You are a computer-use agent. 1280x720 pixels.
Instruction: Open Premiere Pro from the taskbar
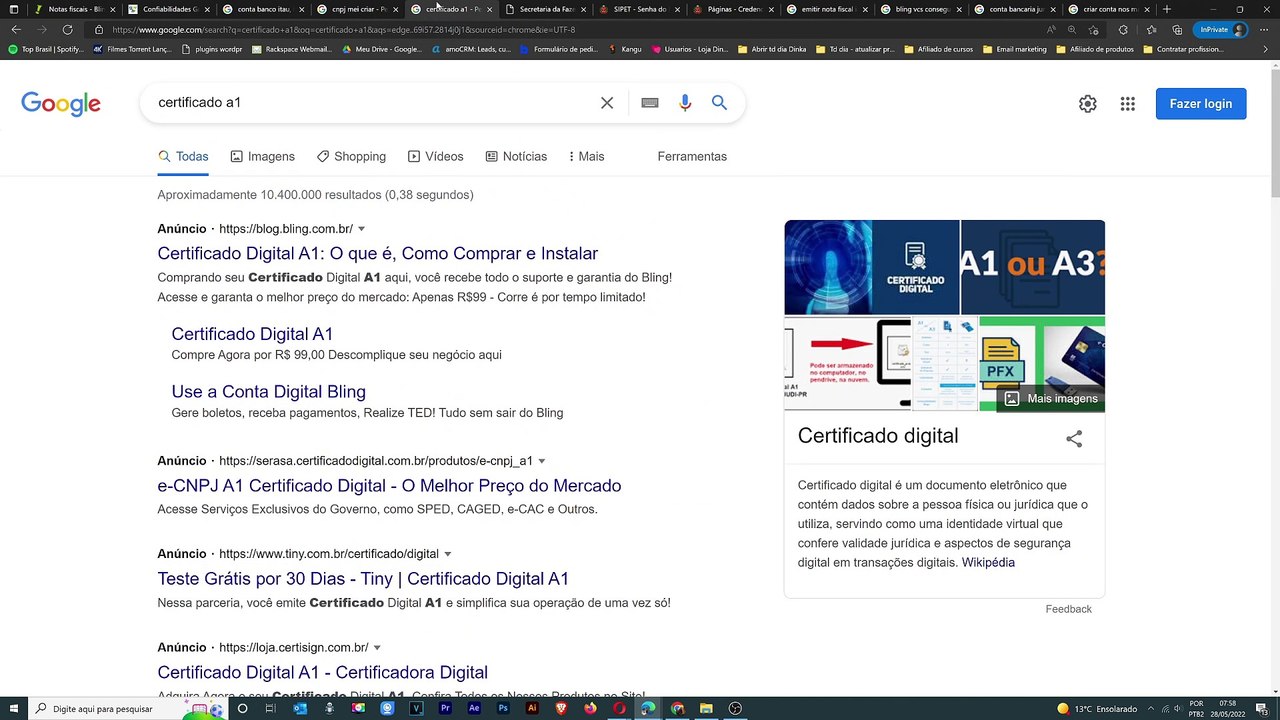pos(445,709)
